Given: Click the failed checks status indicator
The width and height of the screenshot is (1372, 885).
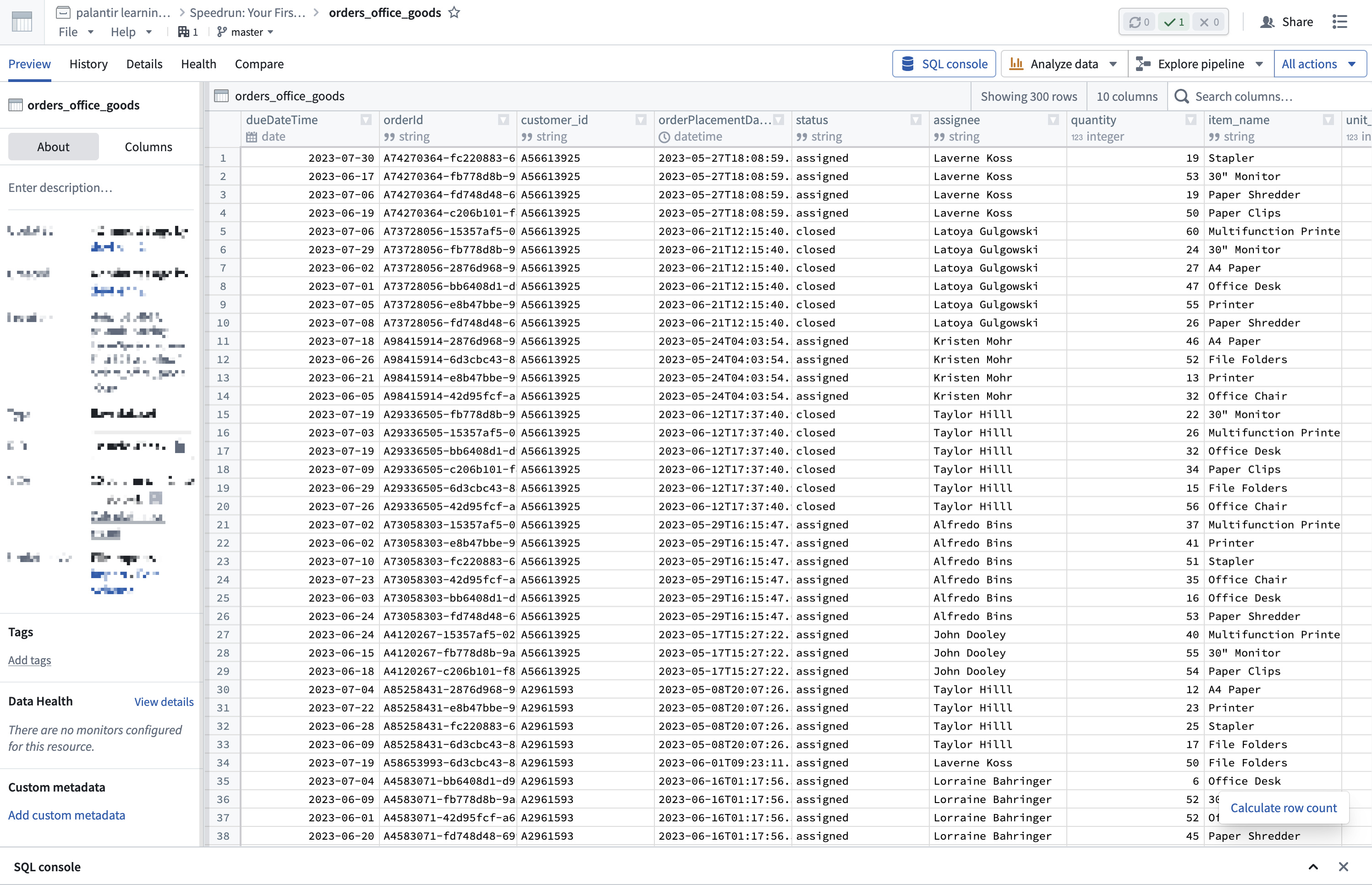Looking at the screenshot, I should (1209, 22).
